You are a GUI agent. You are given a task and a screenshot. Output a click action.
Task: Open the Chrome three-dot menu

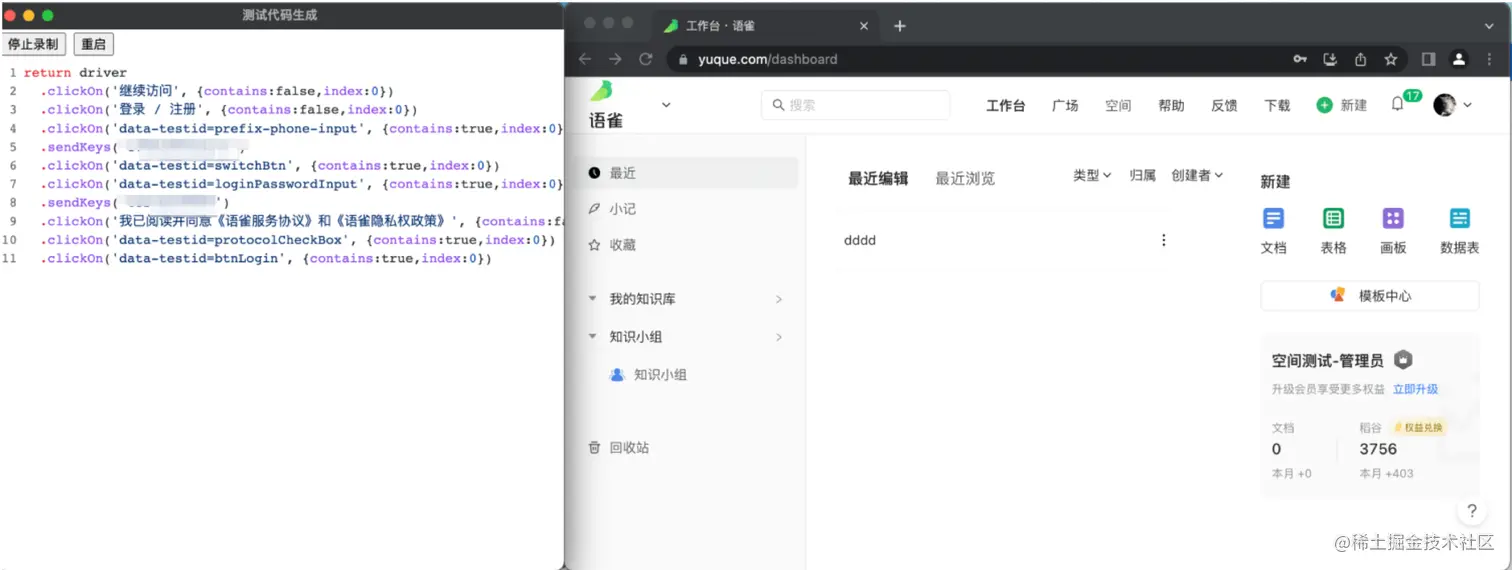click(x=1490, y=59)
